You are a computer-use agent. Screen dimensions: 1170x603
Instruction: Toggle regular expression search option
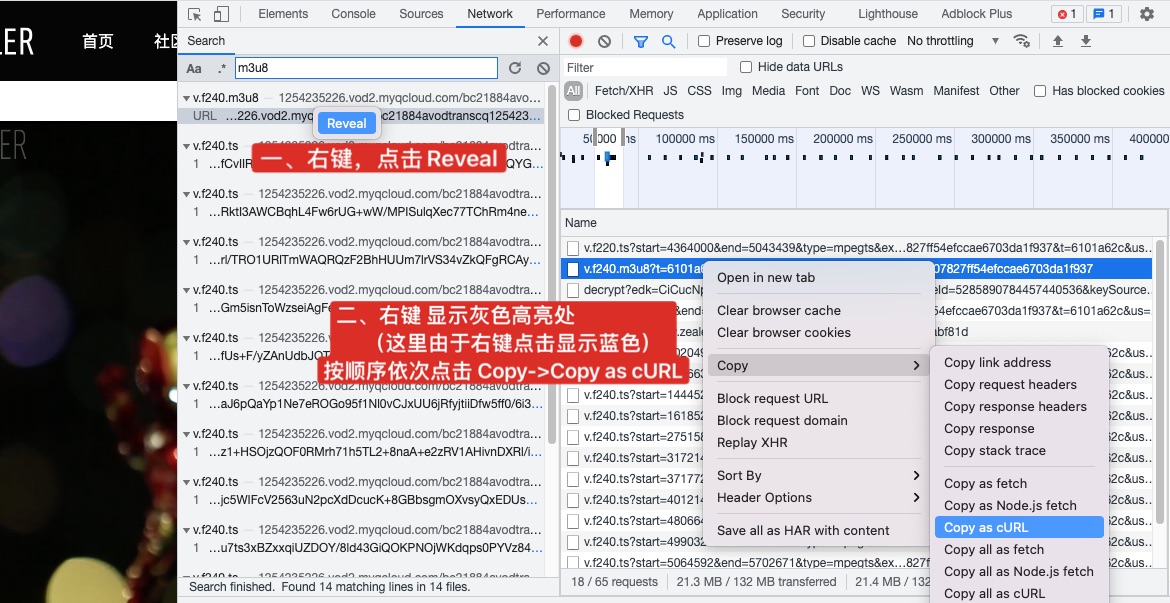[x=222, y=68]
